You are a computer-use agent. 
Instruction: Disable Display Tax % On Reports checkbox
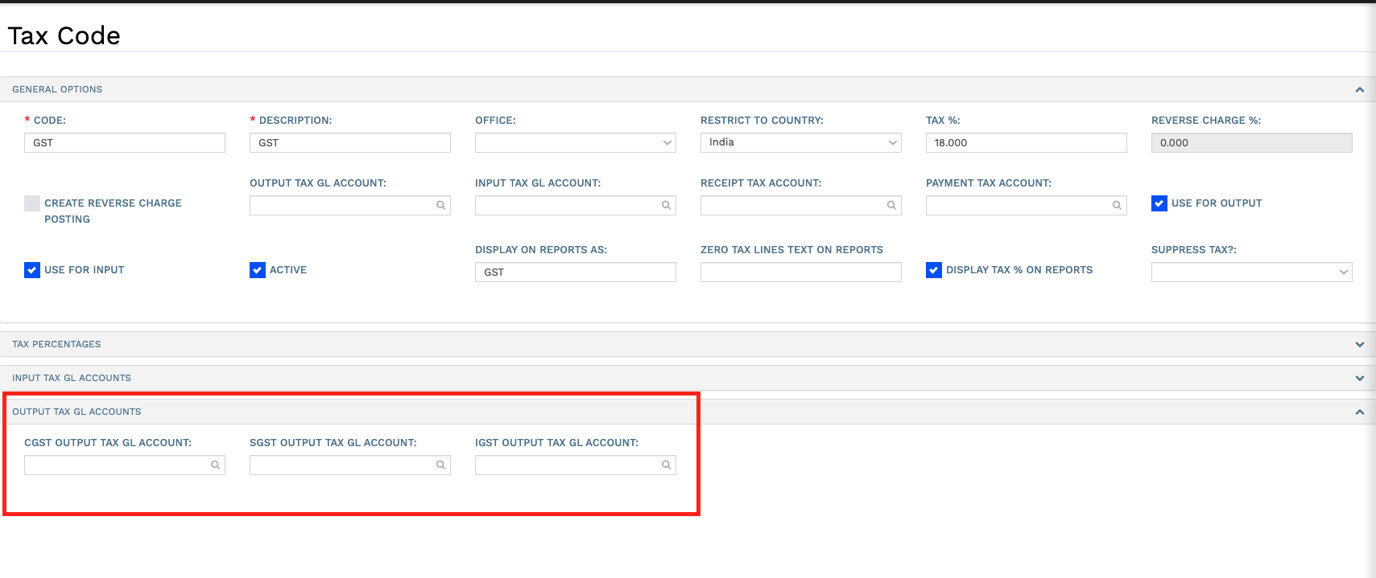click(934, 270)
